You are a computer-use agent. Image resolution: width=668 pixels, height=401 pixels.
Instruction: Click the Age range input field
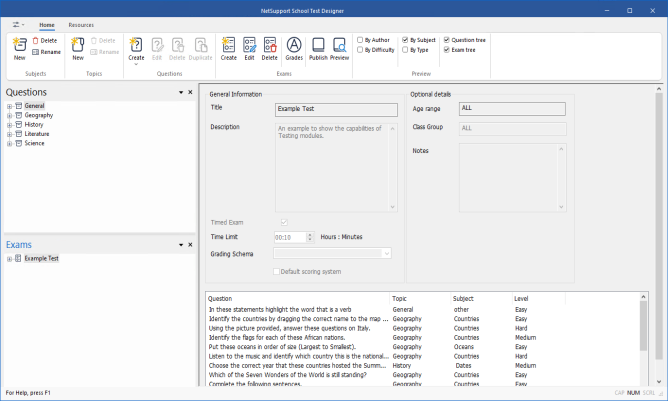click(x=512, y=109)
